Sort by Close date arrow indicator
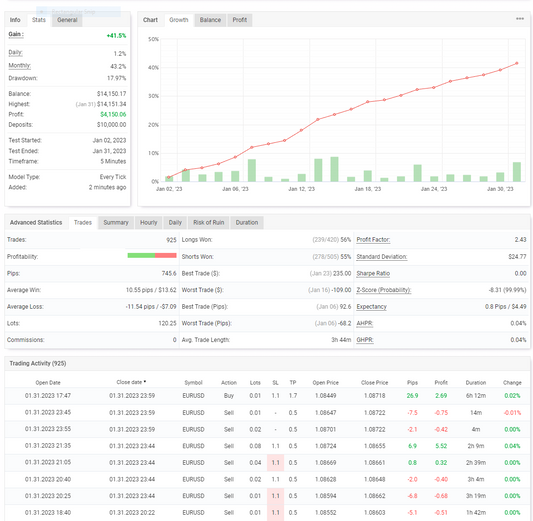This screenshot has height=521, width=533. (145, 382)
